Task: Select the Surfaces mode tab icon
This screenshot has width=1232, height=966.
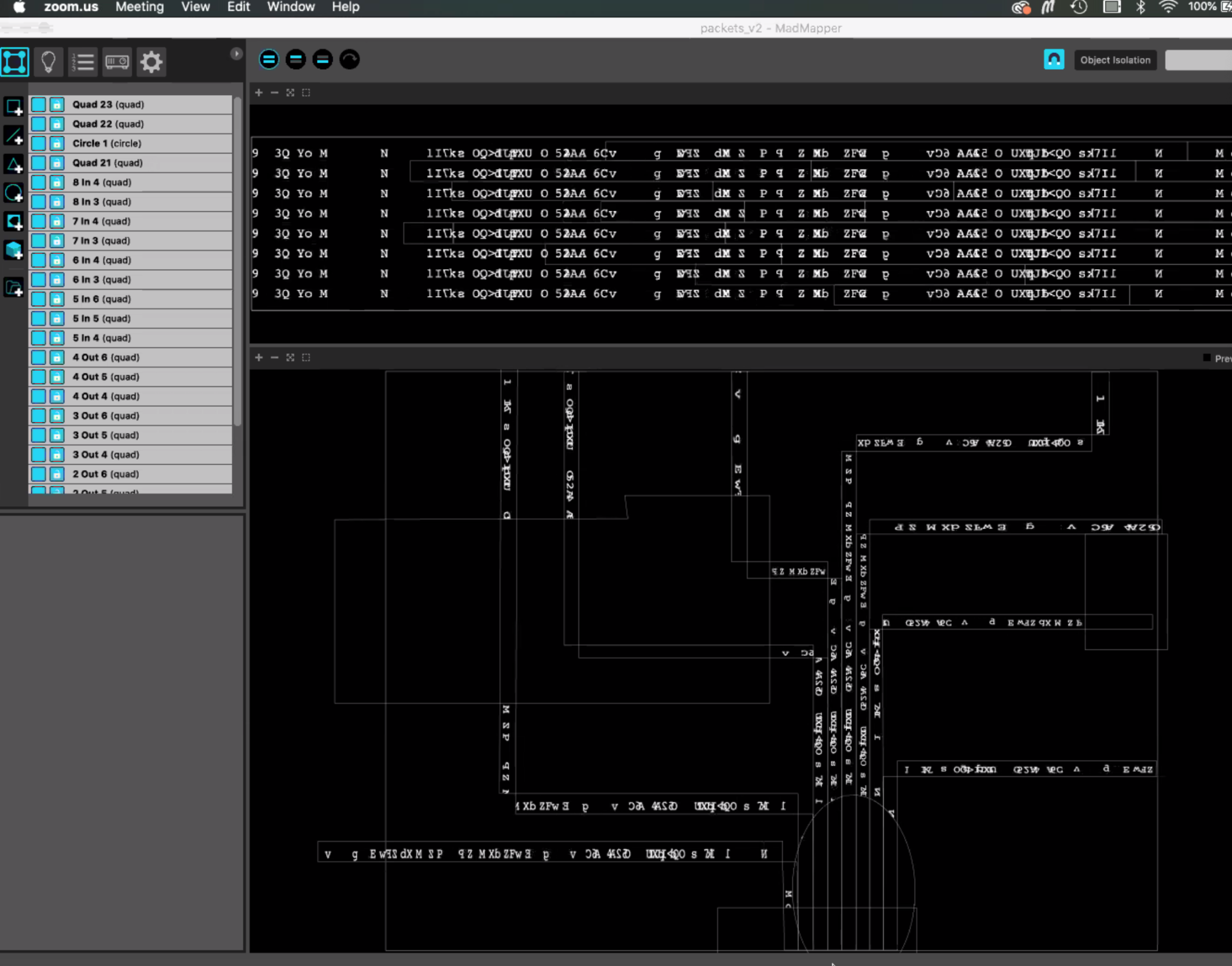Action: (15, 61)
